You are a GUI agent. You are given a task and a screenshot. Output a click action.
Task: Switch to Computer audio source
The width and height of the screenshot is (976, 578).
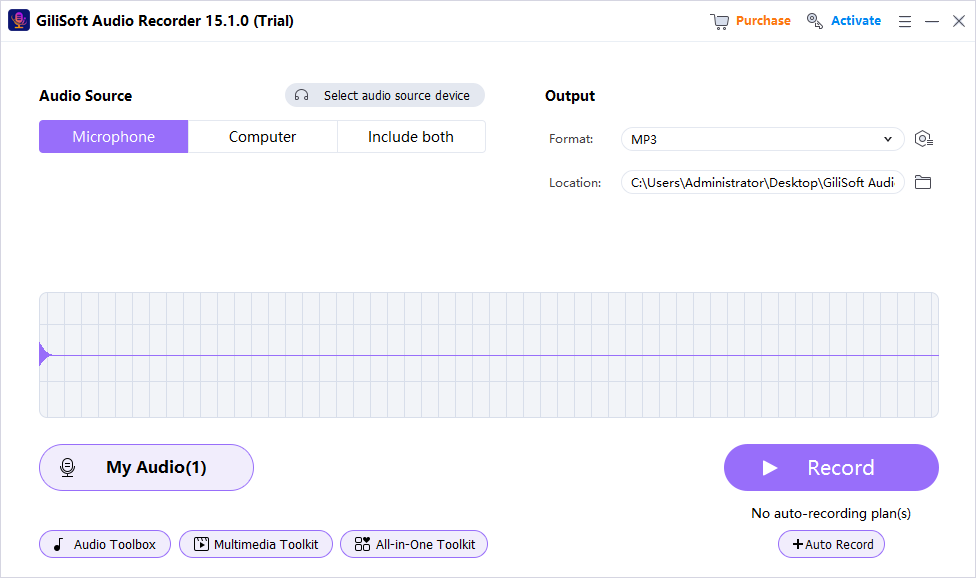pyautogui.click(x=263, y=137)
